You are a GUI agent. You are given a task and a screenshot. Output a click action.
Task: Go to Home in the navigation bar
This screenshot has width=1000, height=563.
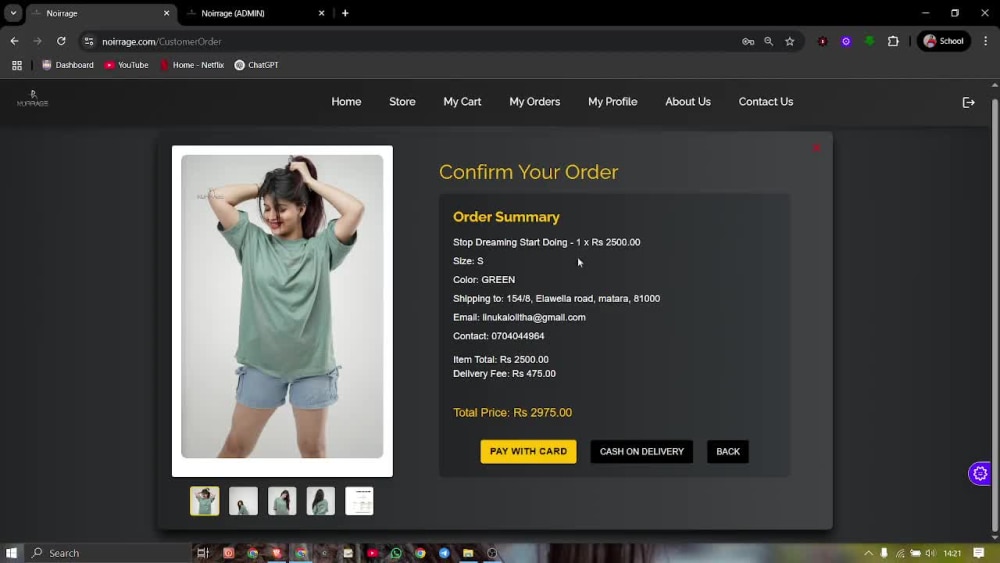click(x=346, y=102)
